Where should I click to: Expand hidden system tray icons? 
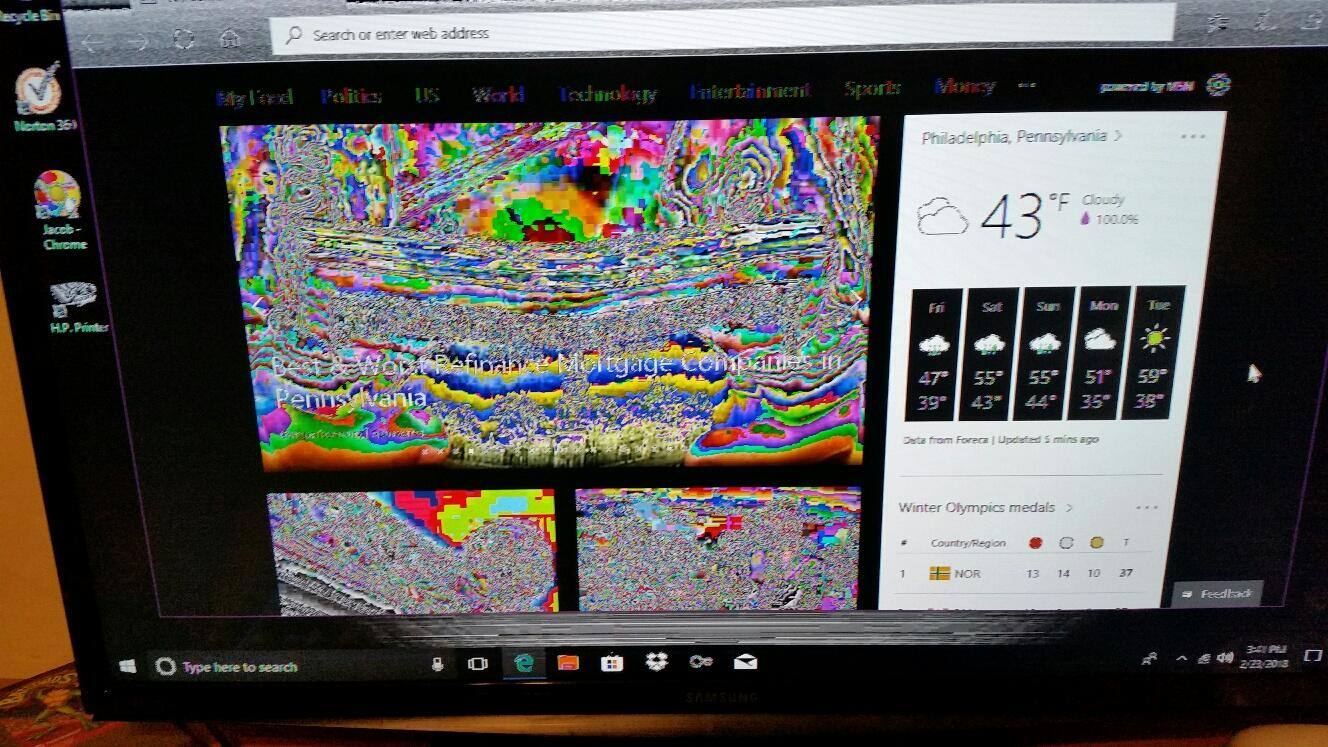click(x=1181, y=658)
